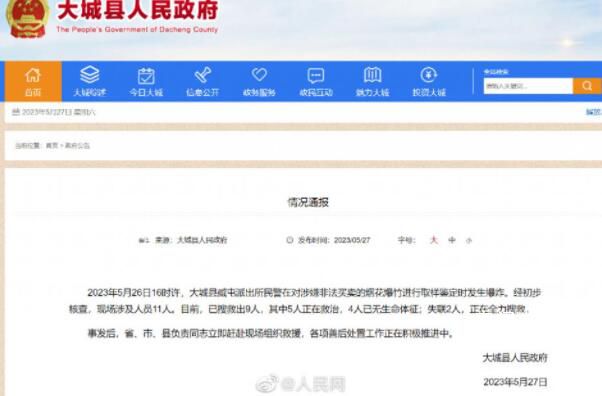Open 信息公开 stamp-icon nav item
The width and height of the screenshot is (602, 396).
(x=202, y=81)
